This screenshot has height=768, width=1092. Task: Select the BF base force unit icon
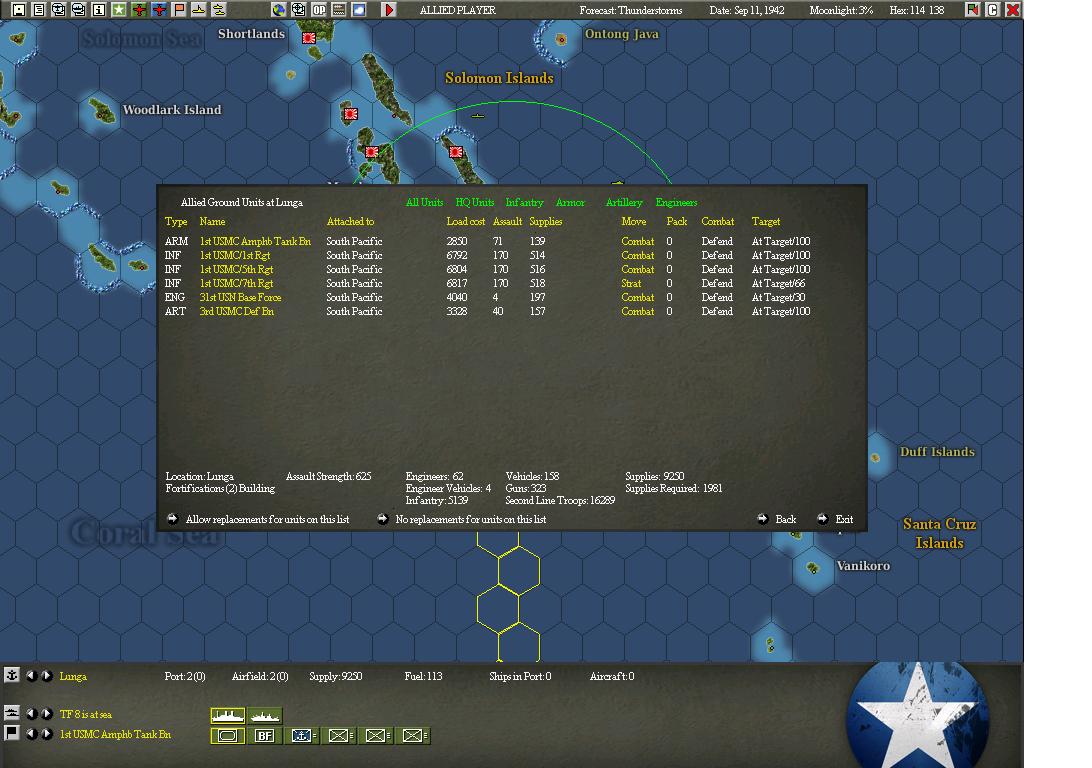(265, 735)
